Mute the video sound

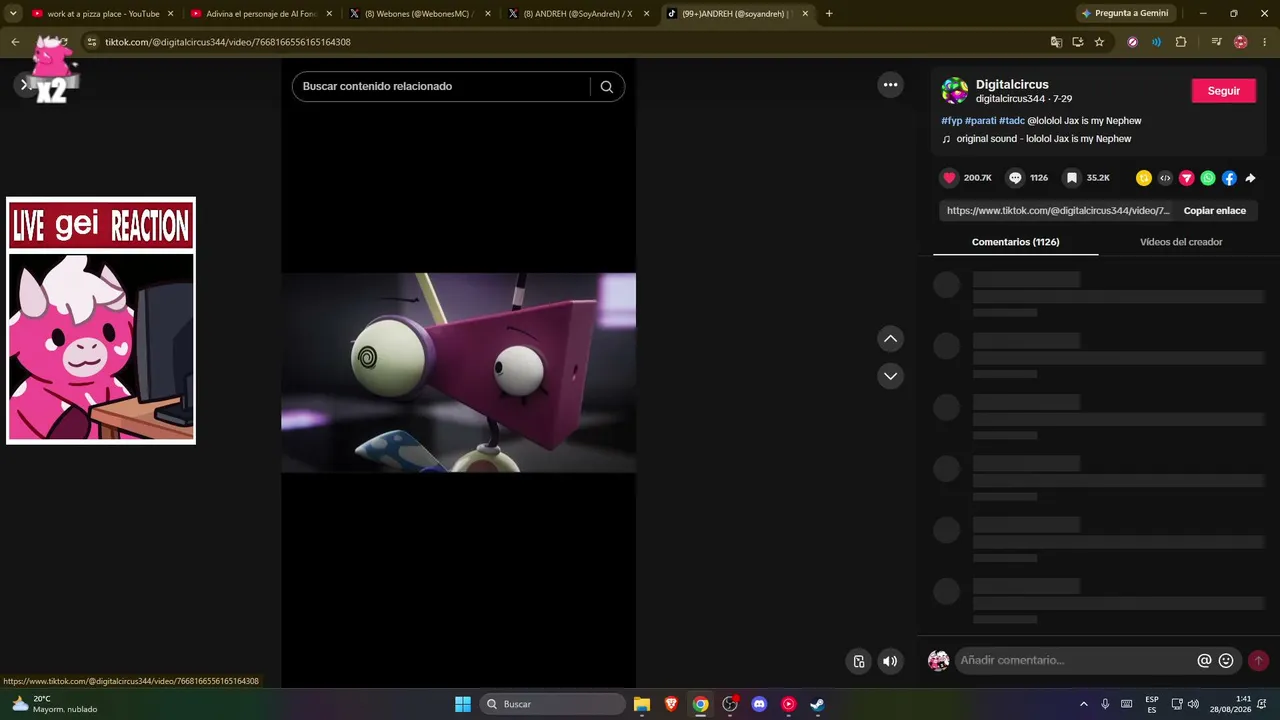[x=890, y=661]
